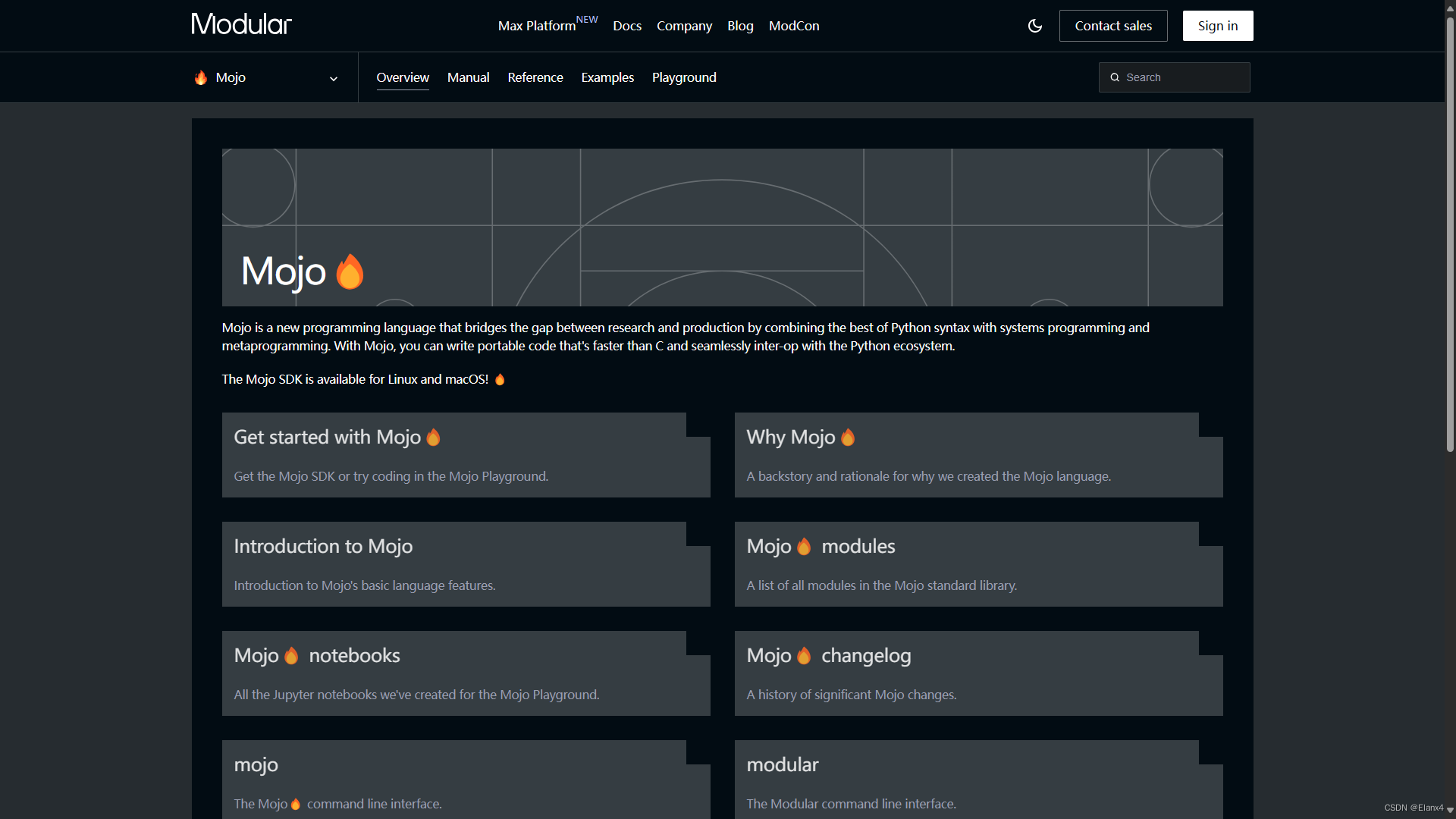Click the search magnifier icon
Viewport: 1456px width, 819px height.
coord(1115,77)
